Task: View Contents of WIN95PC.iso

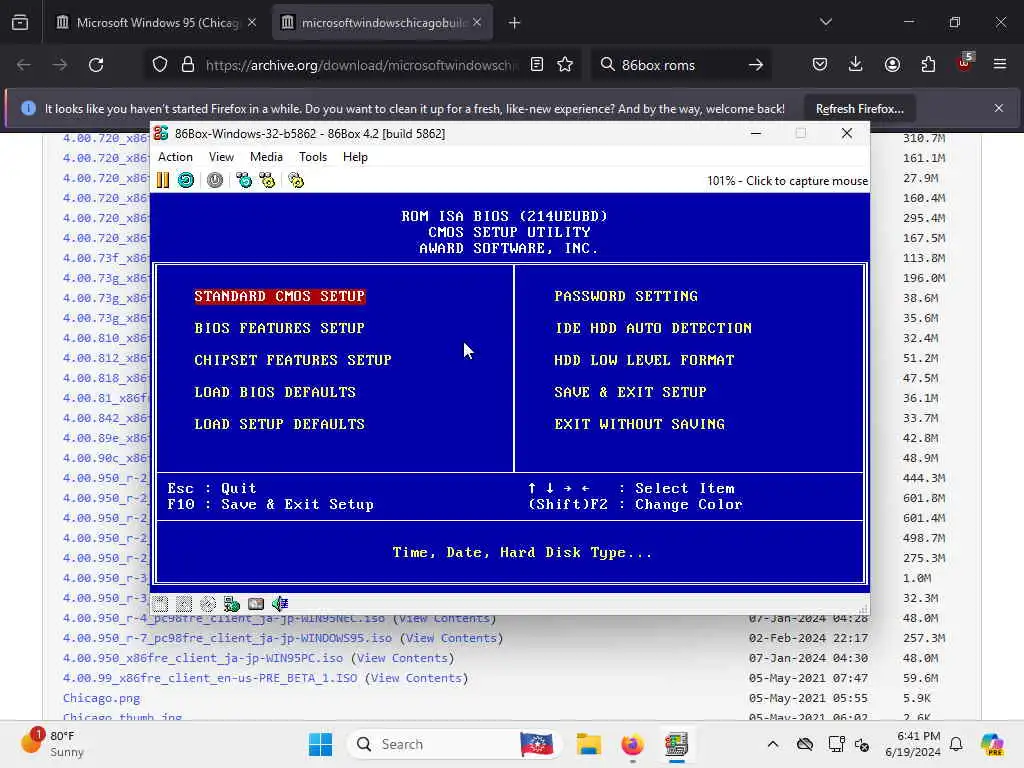Action: (x=402, y=658)
